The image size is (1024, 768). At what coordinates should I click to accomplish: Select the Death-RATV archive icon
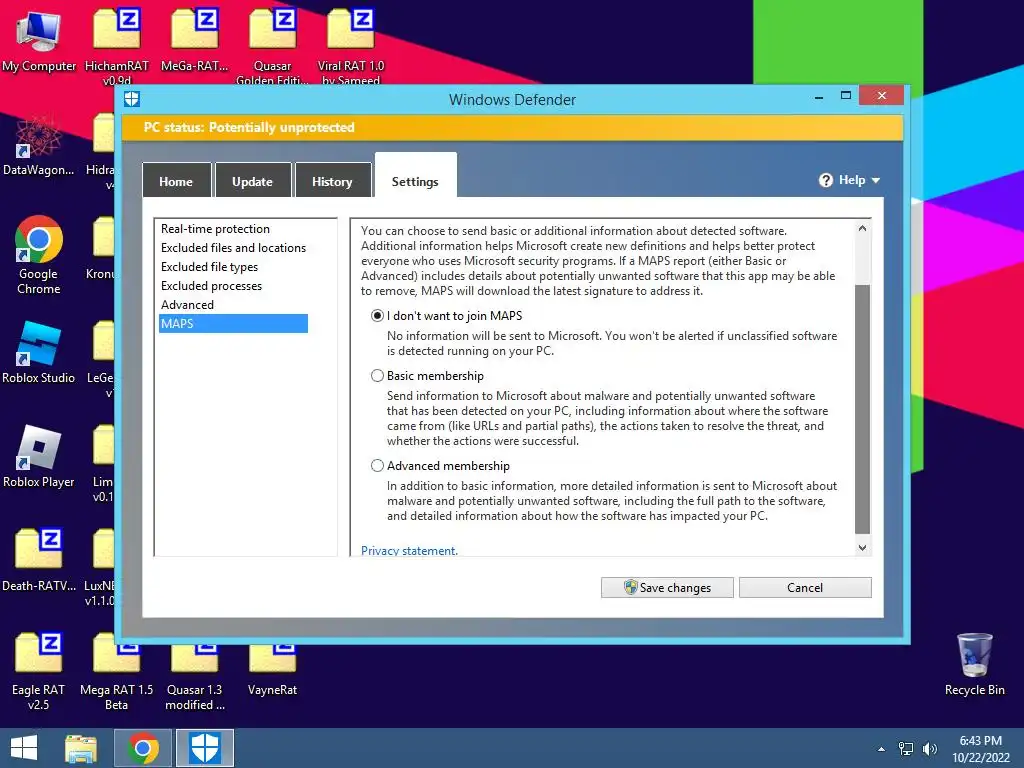click(39, 560)
